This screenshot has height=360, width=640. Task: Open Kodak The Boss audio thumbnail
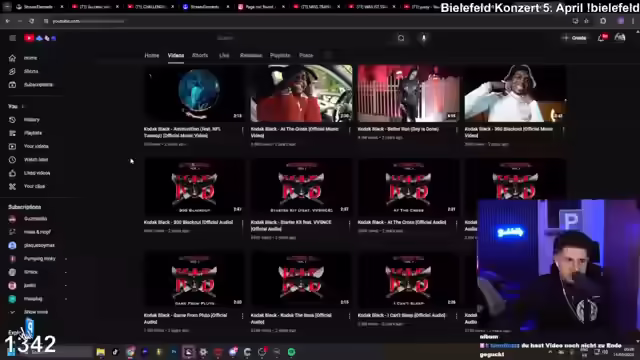(x=301, y=280)
